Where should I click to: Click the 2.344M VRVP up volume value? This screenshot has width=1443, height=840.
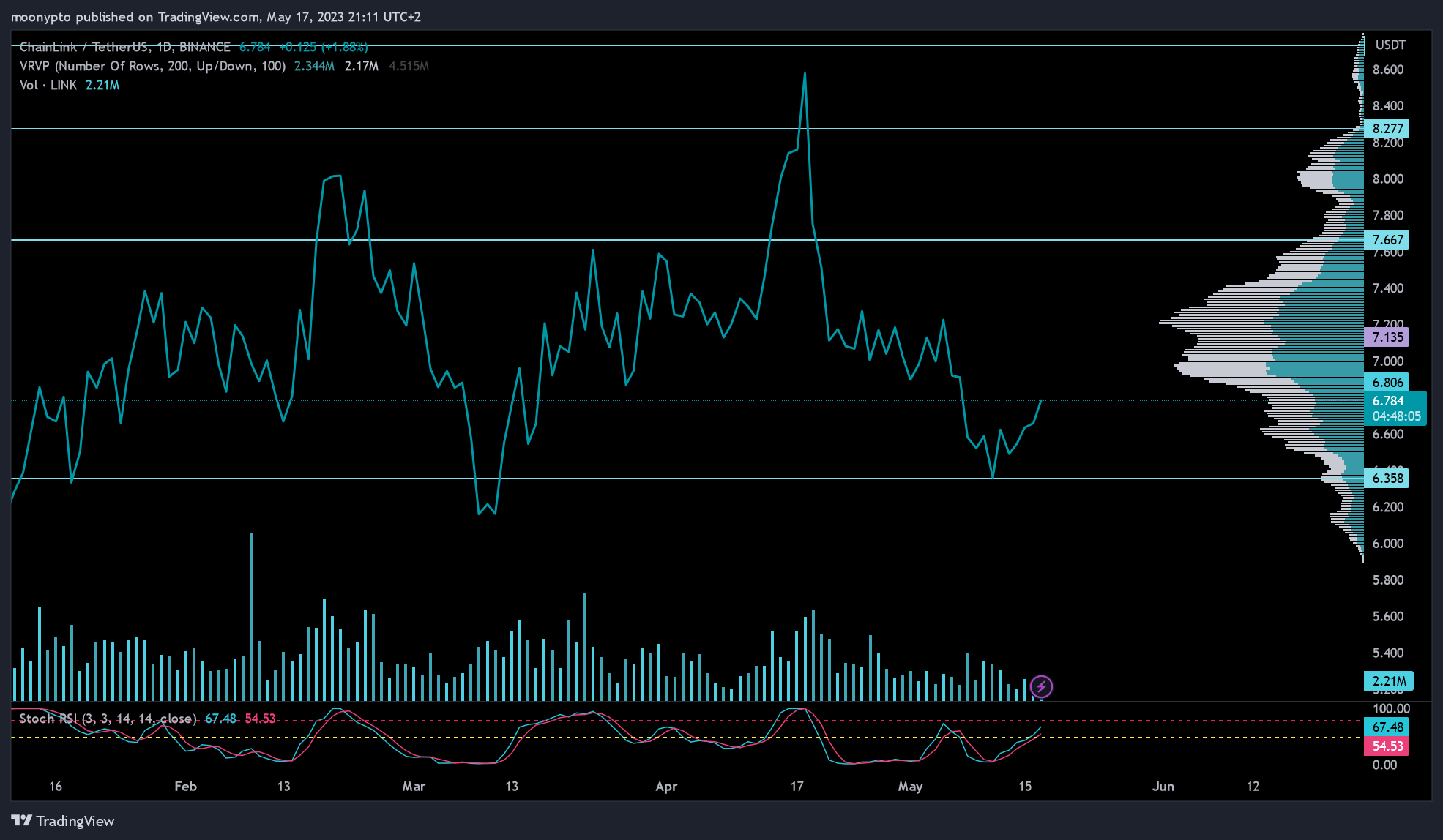[315, 66]
